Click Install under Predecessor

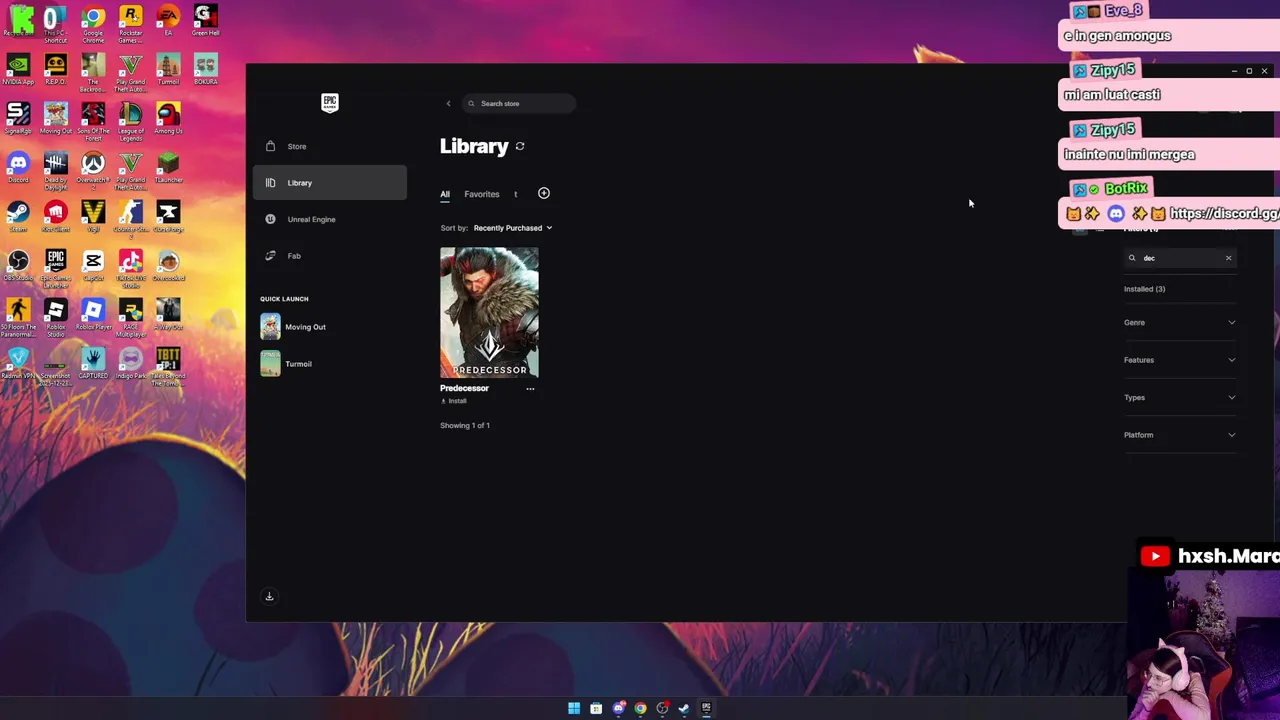pyautogui.click(x=454, y=401)
